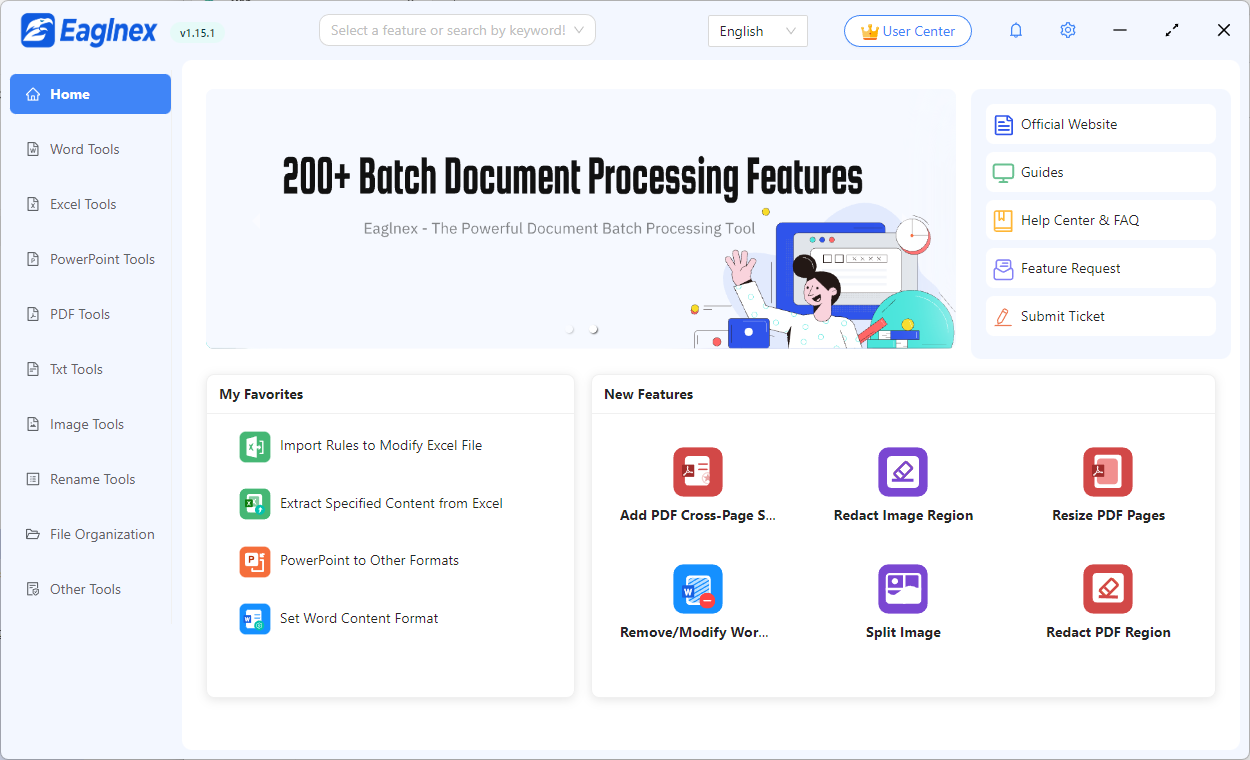Open the Redact PDF Region feature icon

point(1108,589)
